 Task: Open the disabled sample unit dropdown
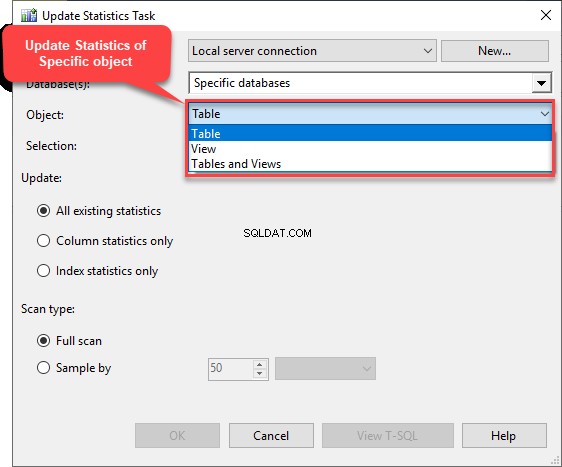[325, 368]
